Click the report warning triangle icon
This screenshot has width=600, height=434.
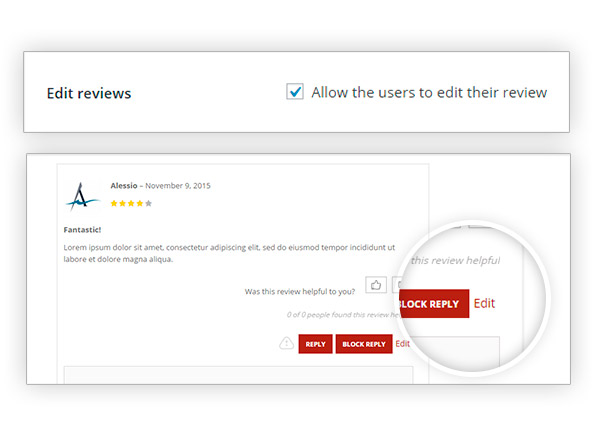point(286,343)
